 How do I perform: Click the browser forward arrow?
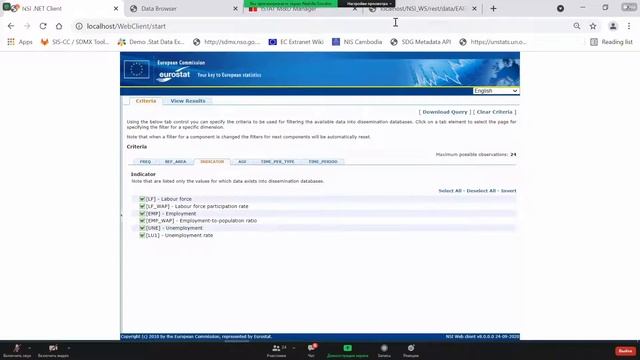(27, 26)
